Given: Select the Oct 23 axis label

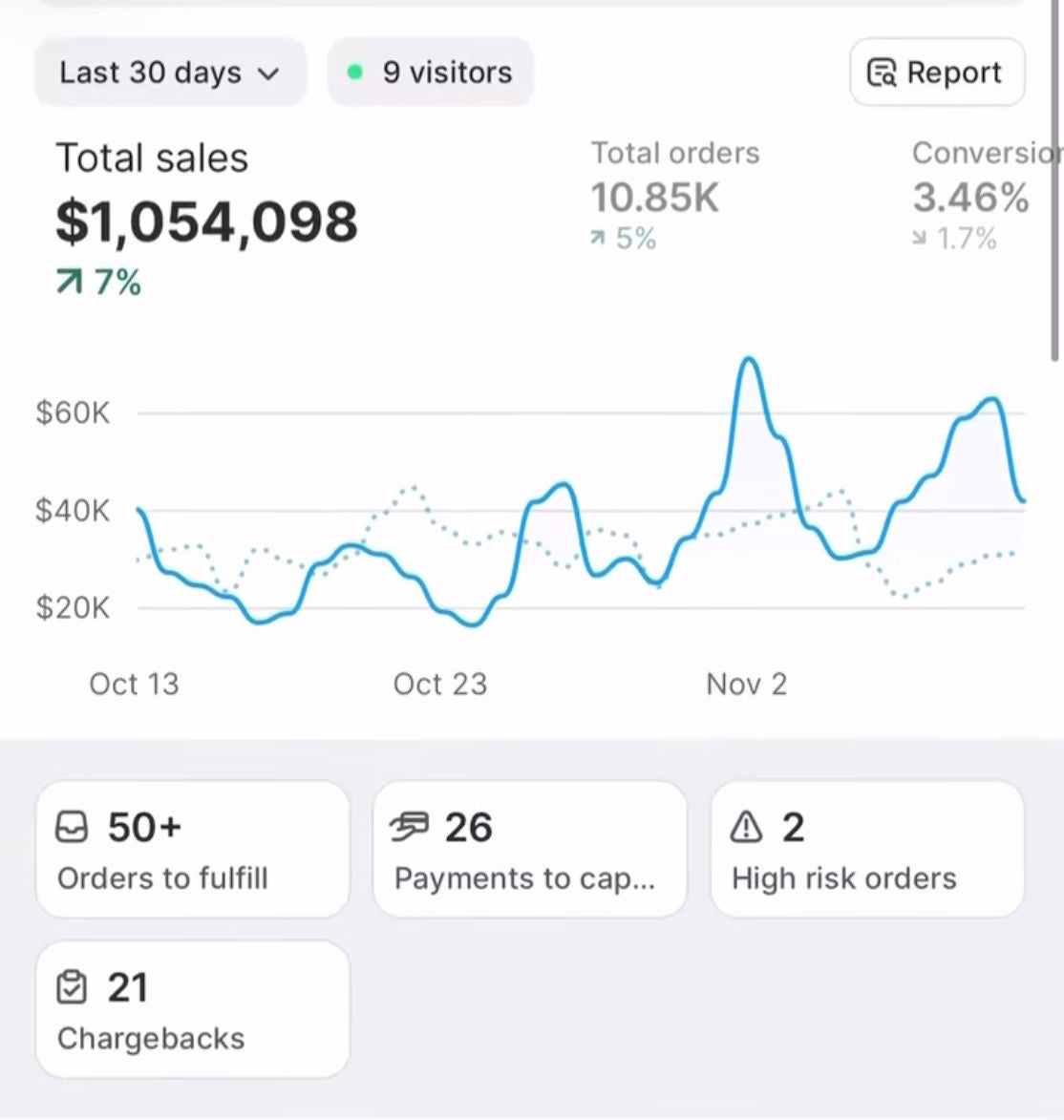Looking at the screenshot, I should [x=439, y=684].
